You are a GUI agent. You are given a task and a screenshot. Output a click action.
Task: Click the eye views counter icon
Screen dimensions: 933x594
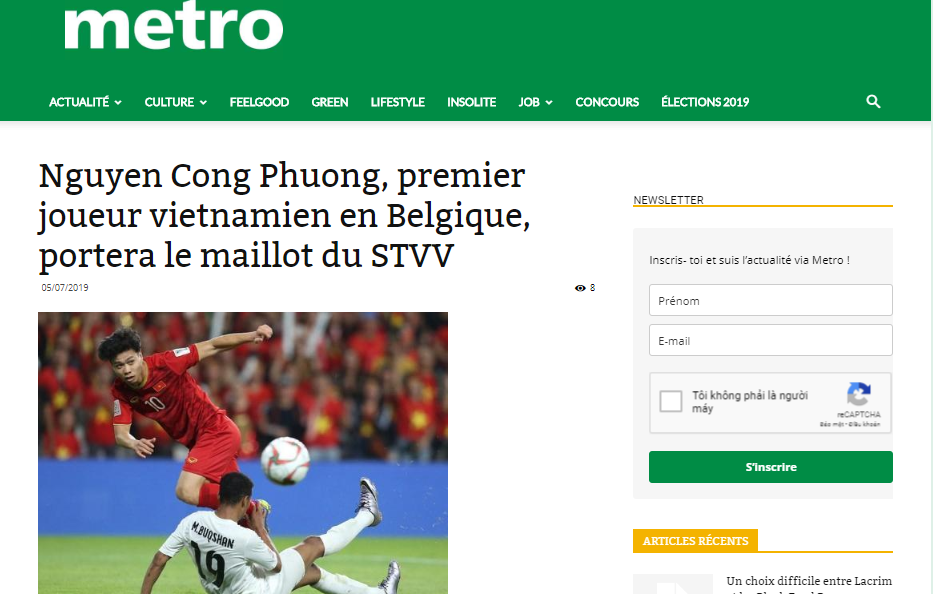coord(580,288)
